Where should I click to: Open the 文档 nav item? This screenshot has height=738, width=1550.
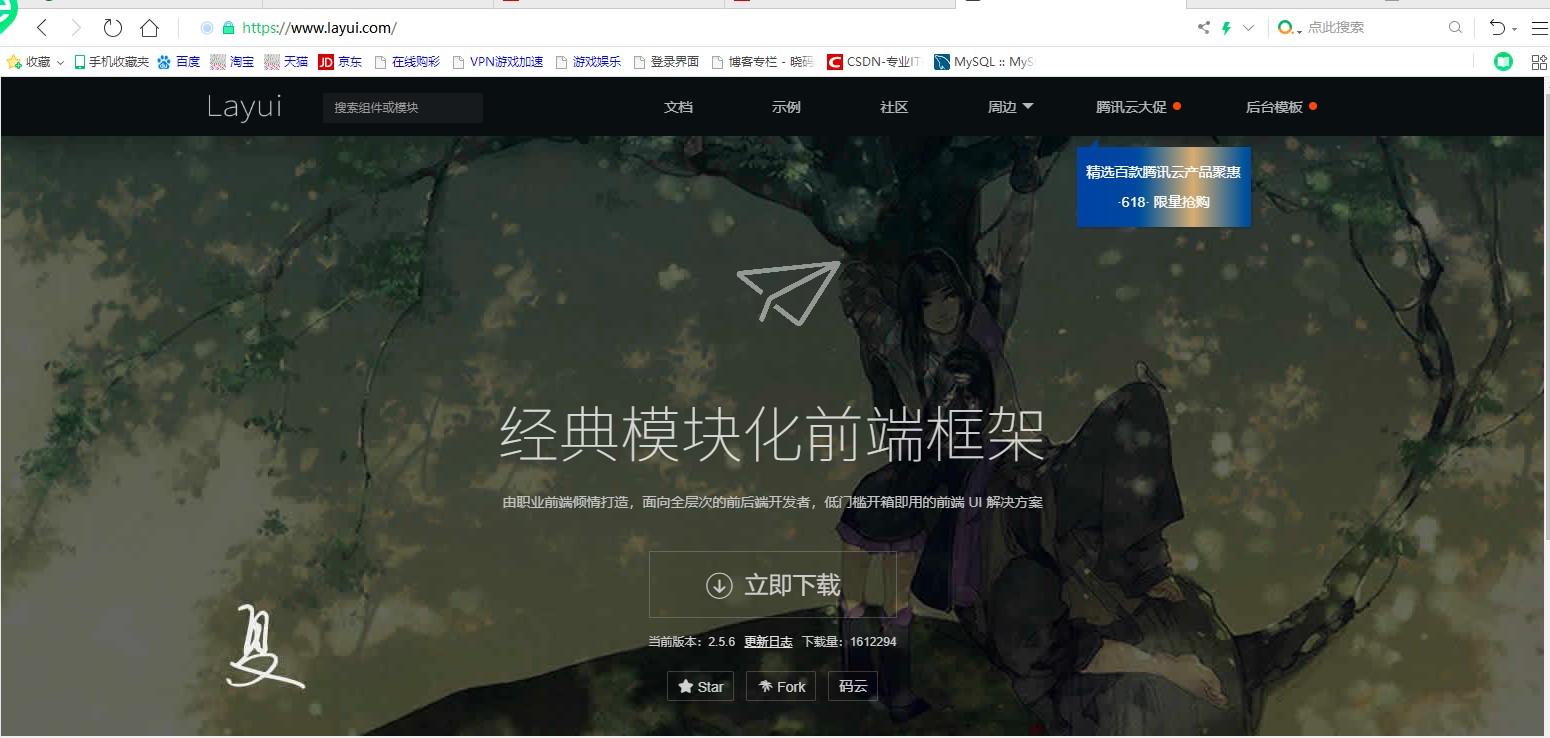(x=678, y=107)
